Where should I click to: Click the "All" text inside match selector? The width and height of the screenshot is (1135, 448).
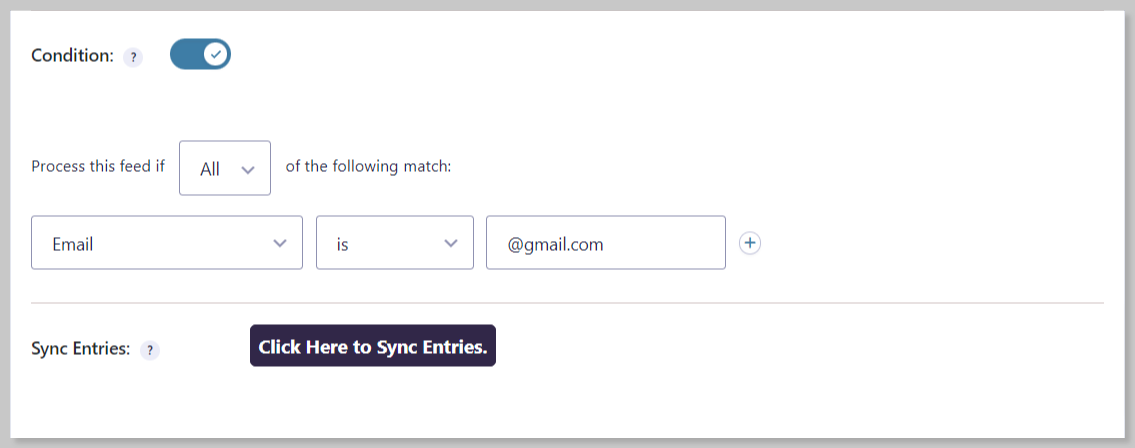[x=210, y=169]
